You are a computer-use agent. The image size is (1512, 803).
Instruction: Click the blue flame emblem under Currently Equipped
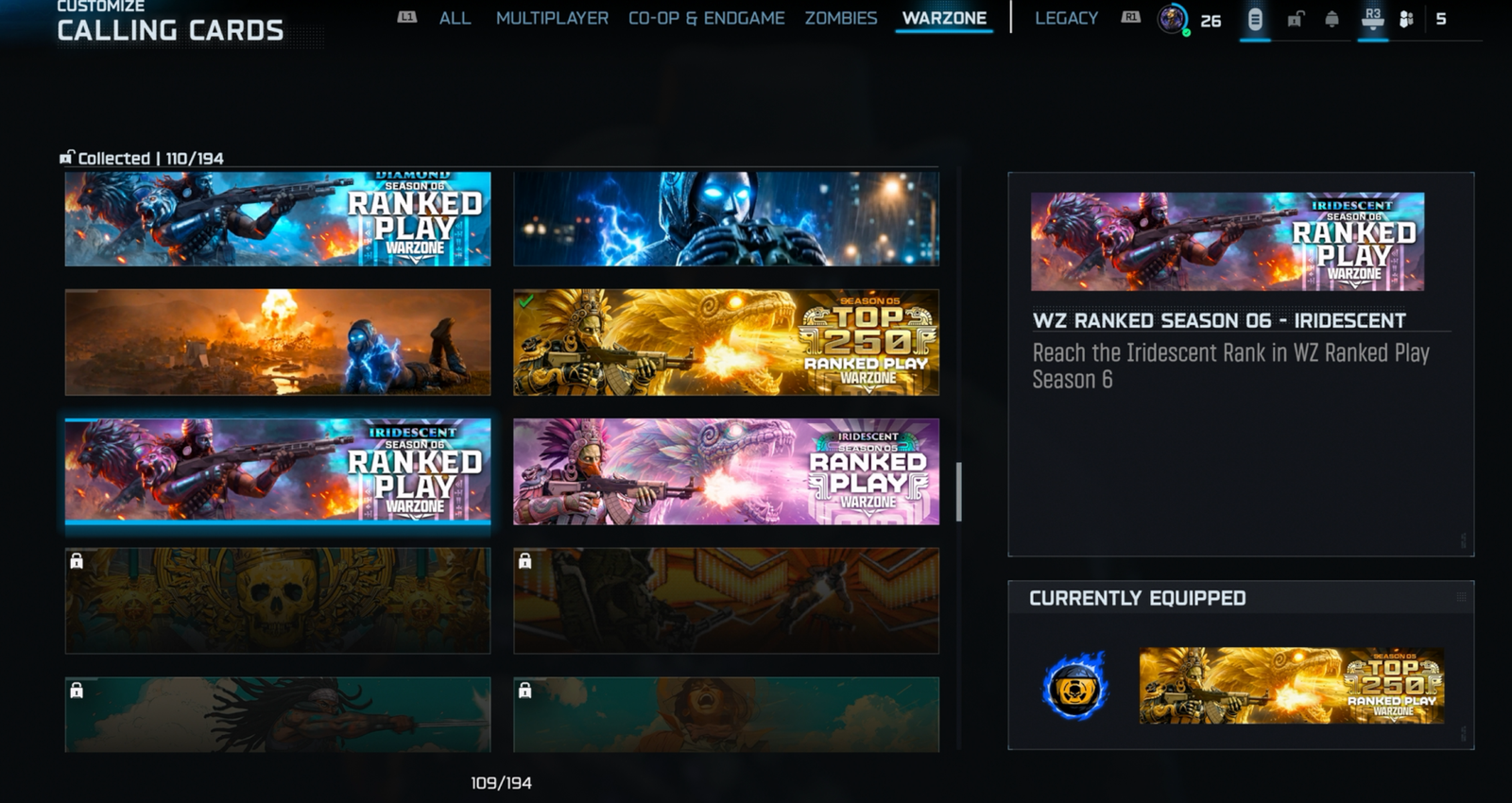[1074, 687]
